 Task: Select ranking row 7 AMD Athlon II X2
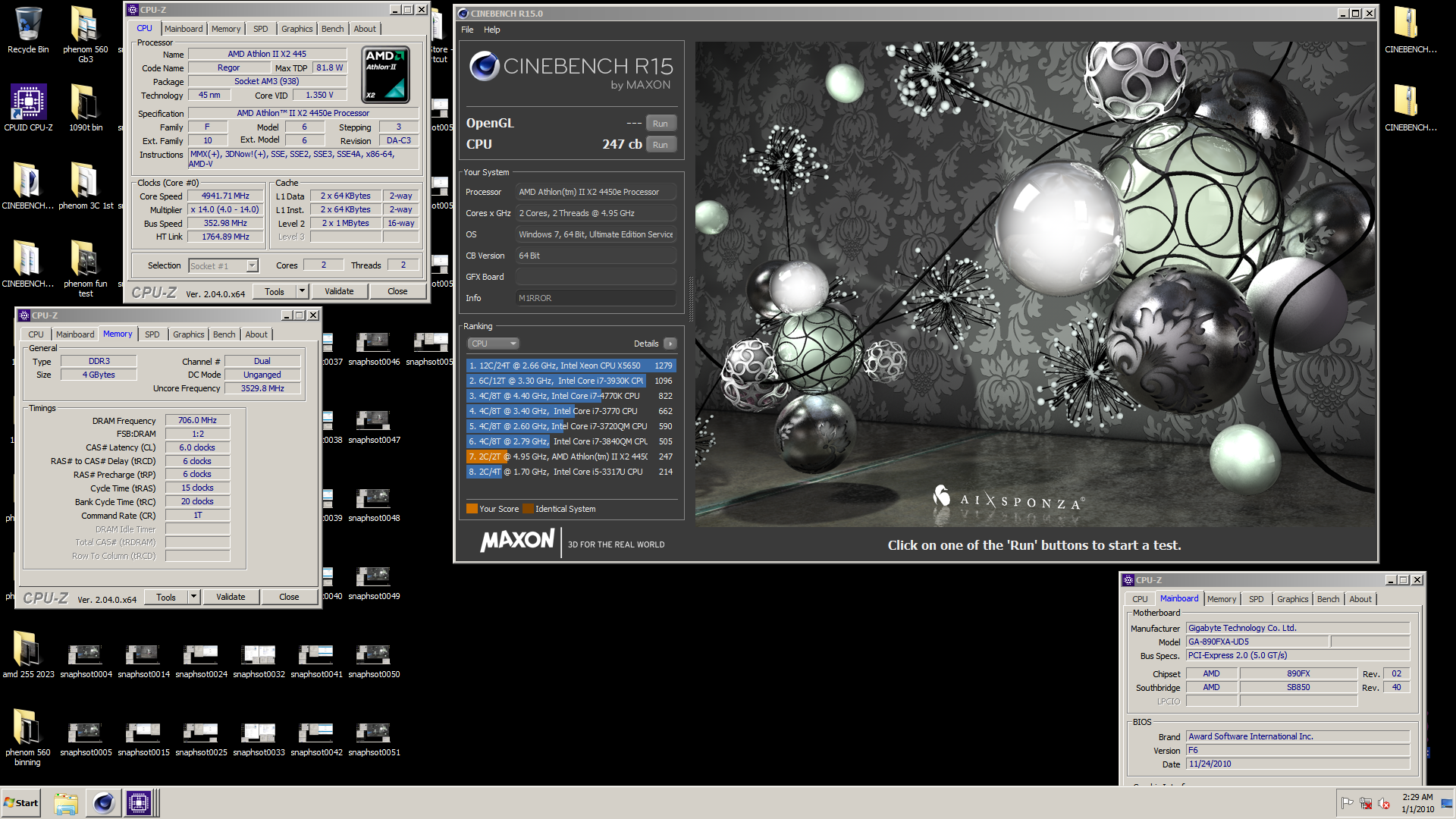(570, 457)
